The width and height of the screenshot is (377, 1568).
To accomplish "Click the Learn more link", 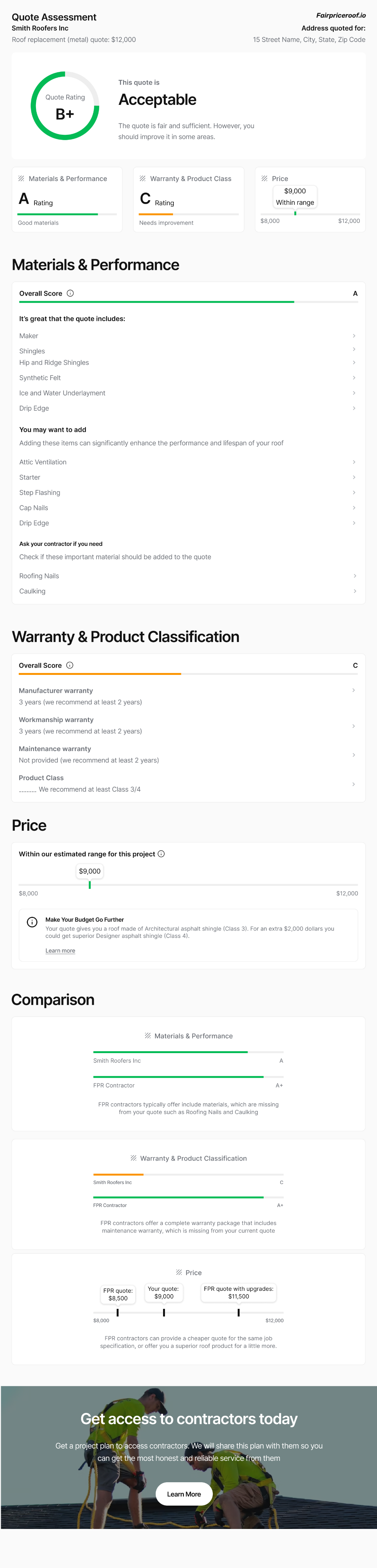I will (60, 951).
